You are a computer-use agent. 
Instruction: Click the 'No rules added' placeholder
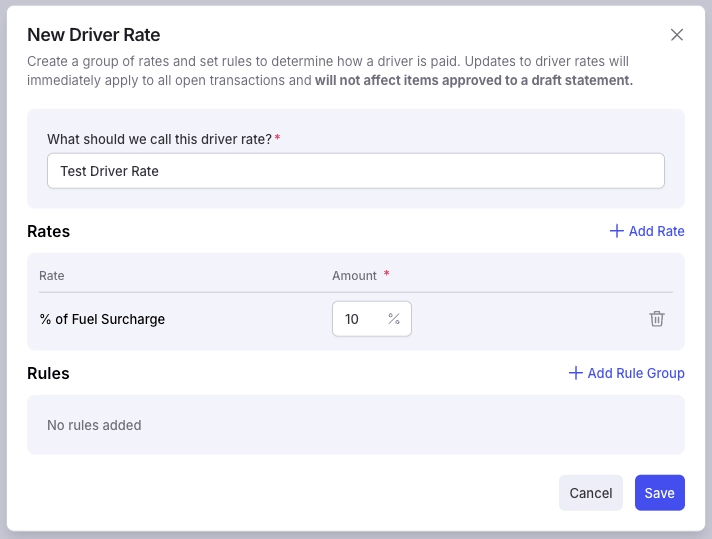click(94, 425)
